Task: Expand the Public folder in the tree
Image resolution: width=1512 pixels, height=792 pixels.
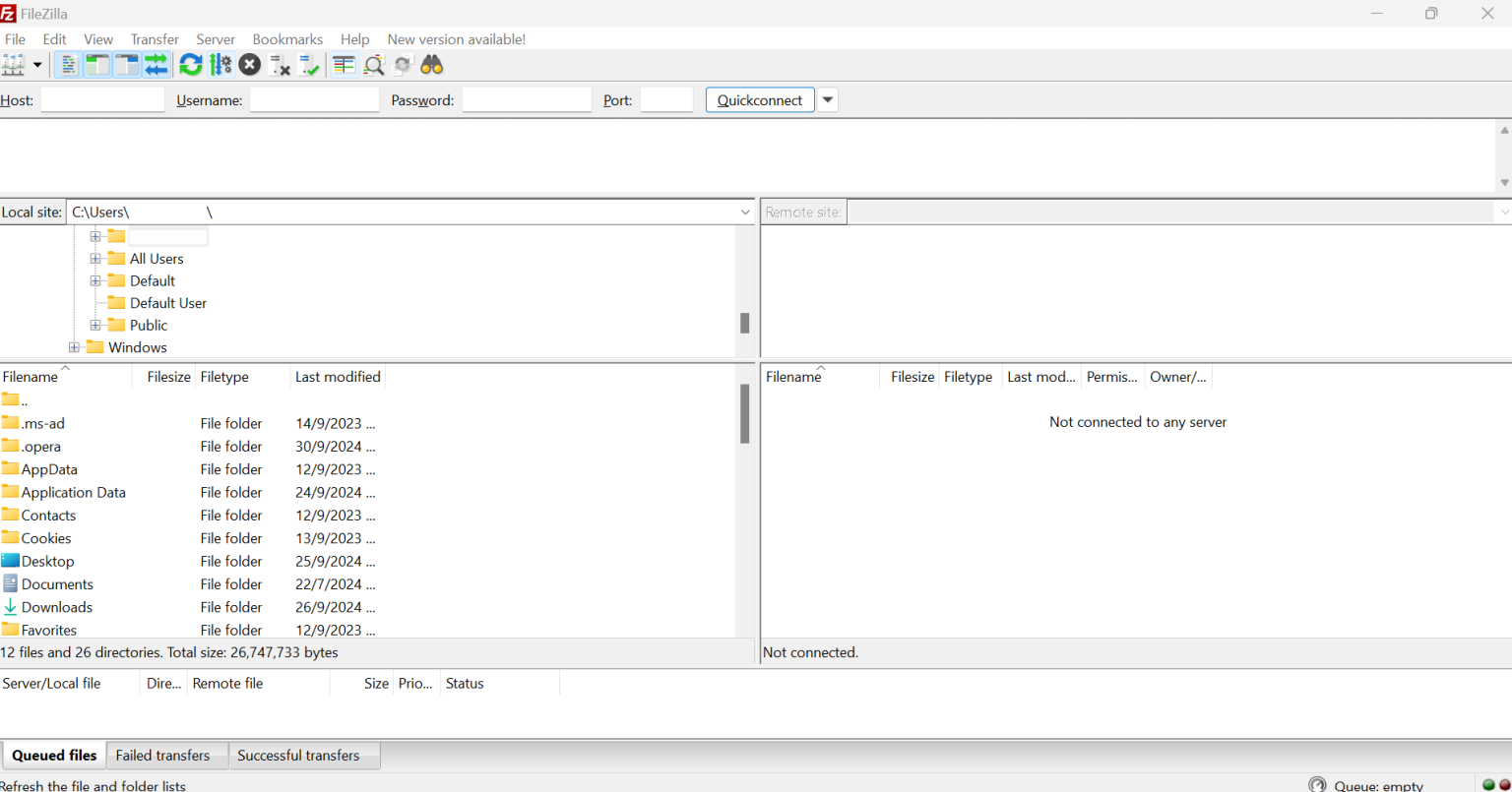Action: [94, 325]
